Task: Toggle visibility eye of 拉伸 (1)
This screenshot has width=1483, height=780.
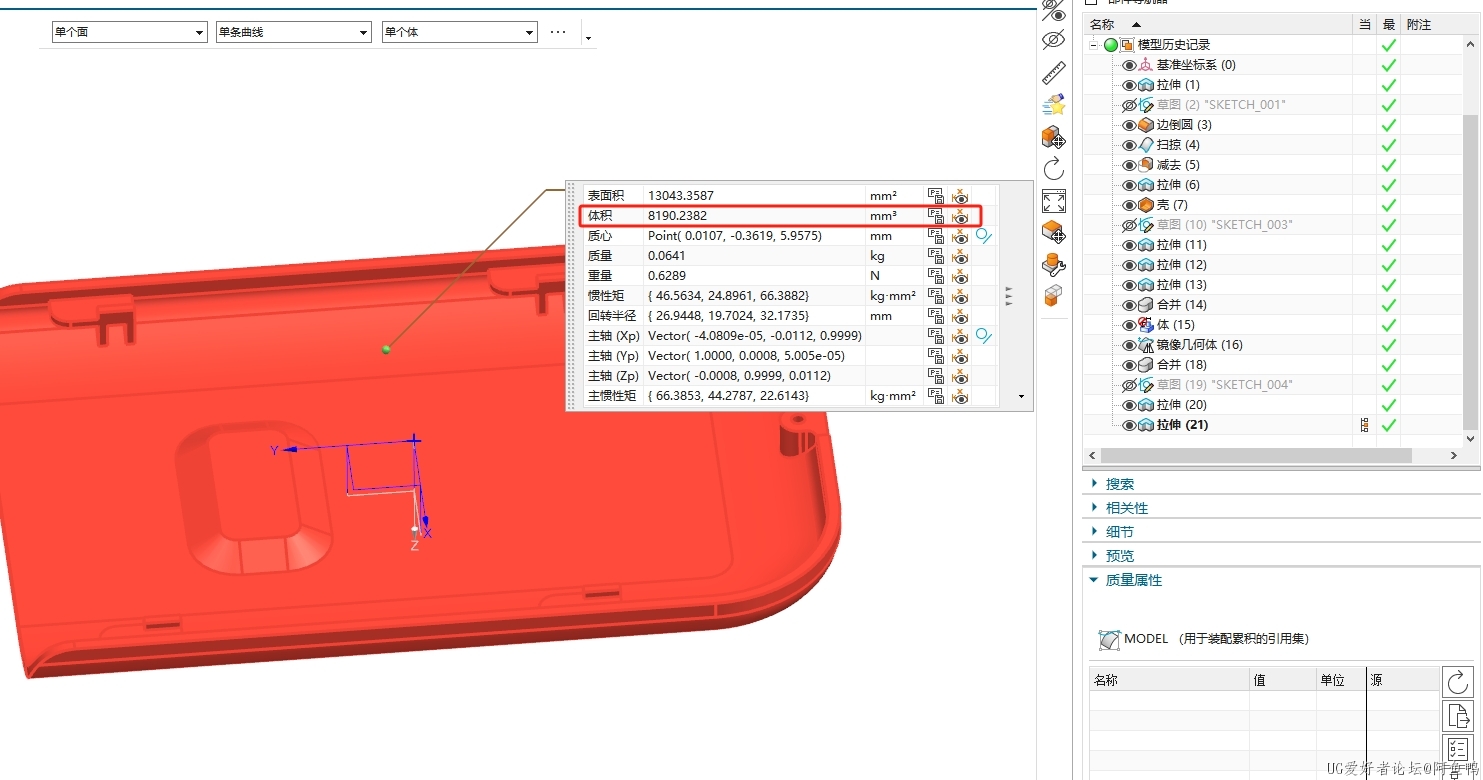Action: click(x=1129, y=85)
